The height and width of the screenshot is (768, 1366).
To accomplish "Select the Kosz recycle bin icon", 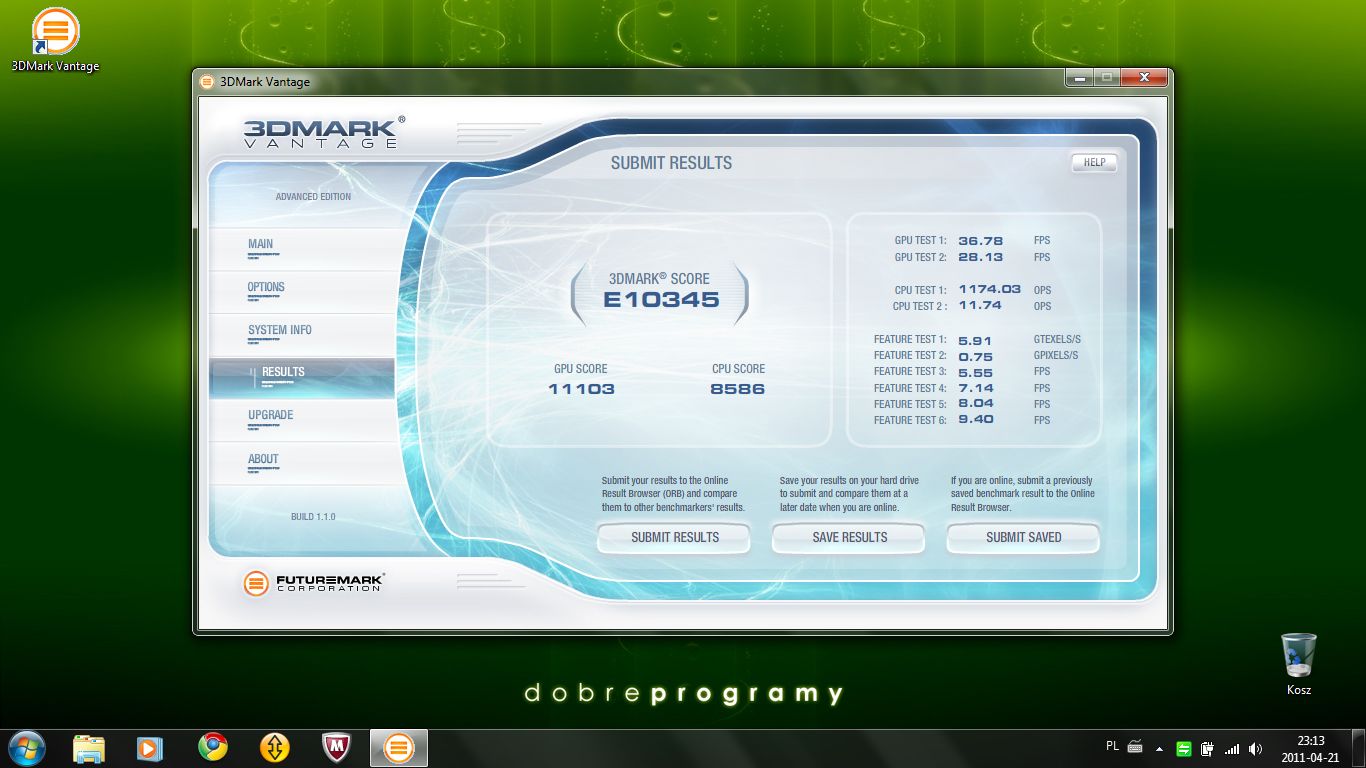I will pyautogui.click(x=1299, y=664).
